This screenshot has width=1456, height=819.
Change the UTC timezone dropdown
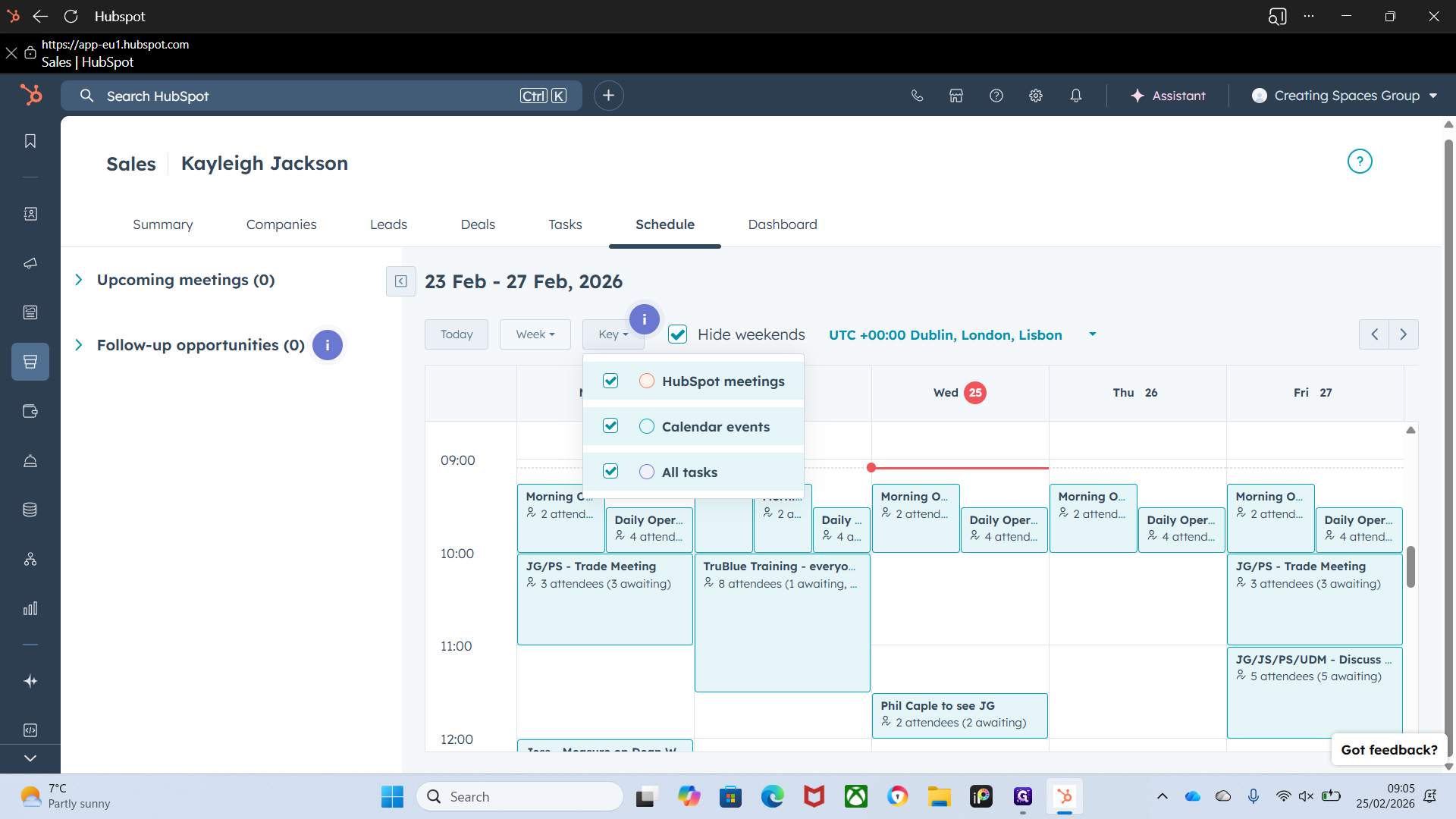tap(962, 334)
